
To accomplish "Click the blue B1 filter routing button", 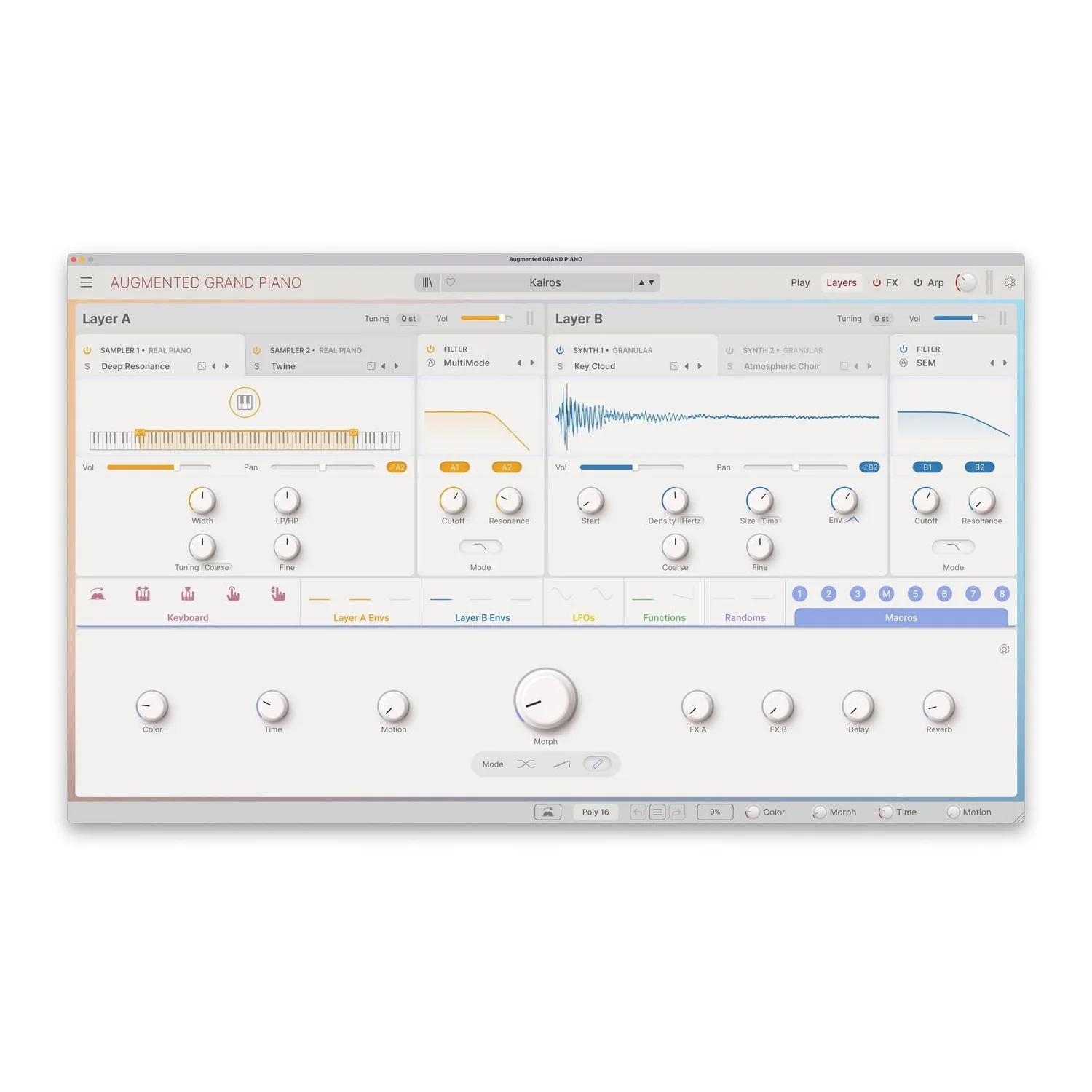I will pos(927,467).
